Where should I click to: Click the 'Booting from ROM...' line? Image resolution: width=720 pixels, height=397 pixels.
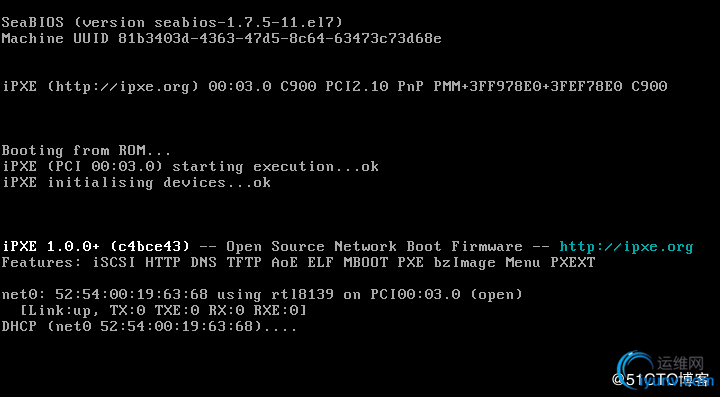86,151
